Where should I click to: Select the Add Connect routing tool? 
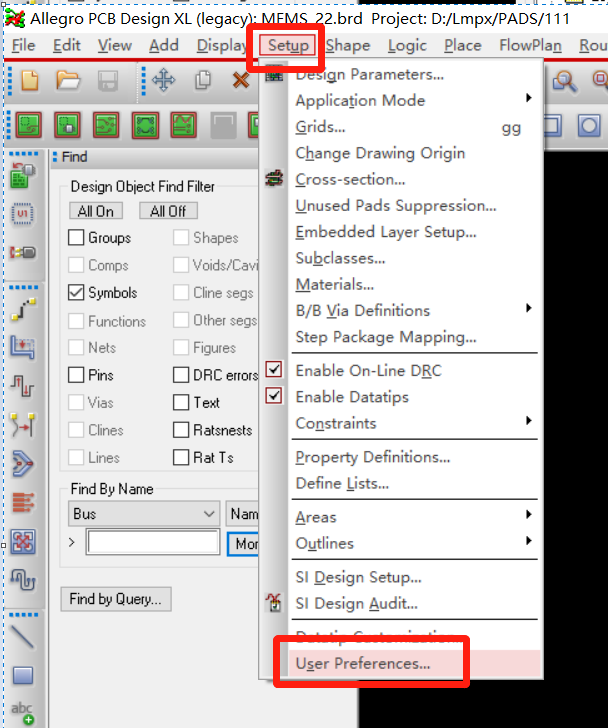click(x=23, y=310)
